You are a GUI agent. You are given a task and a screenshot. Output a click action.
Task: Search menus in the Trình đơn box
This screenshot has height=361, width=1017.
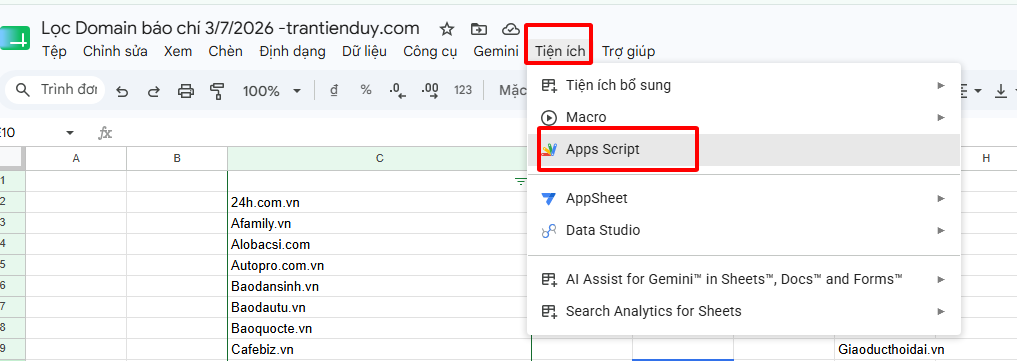click(55, 89)
